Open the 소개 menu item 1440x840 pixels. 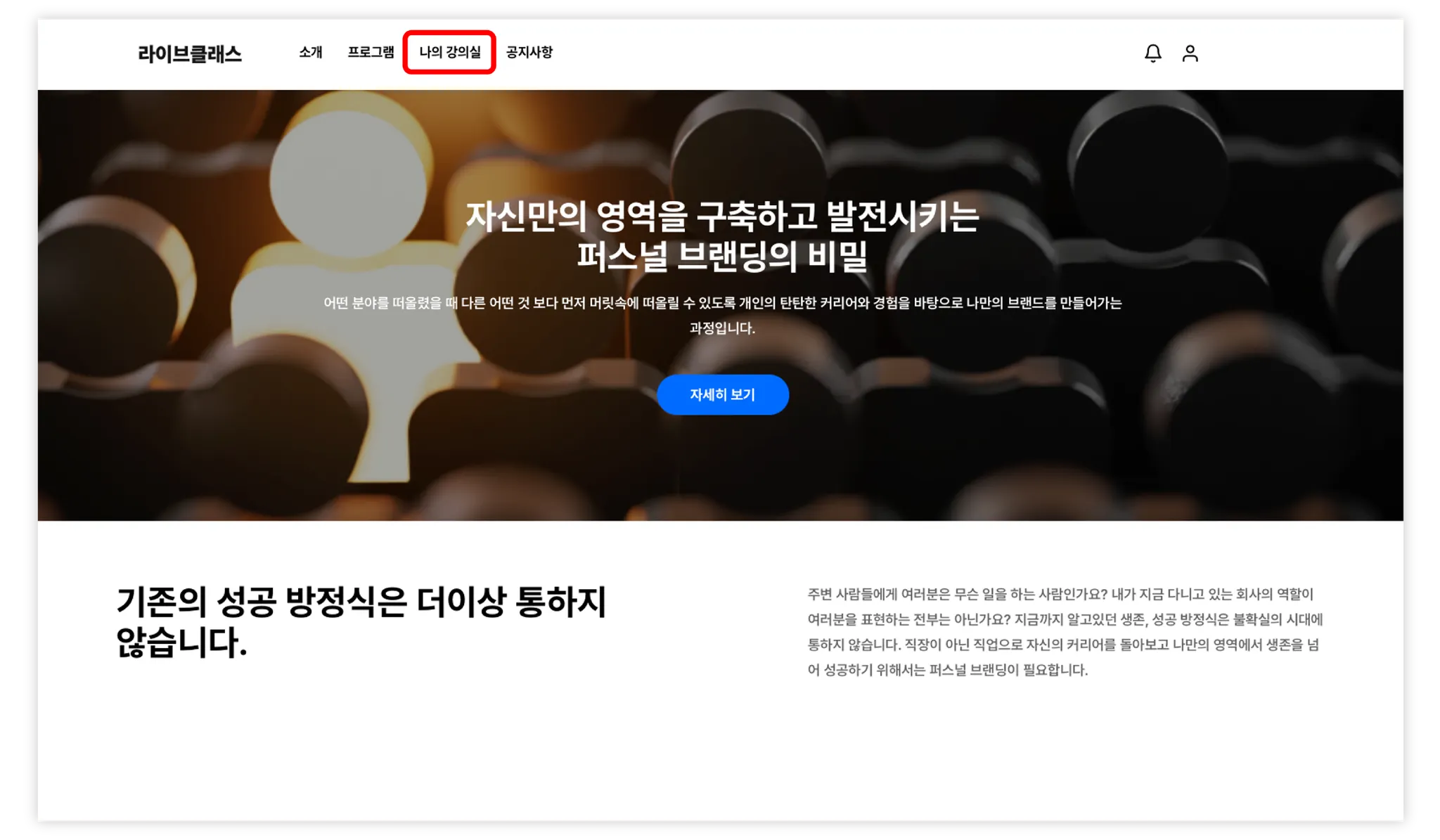[310, 52]
